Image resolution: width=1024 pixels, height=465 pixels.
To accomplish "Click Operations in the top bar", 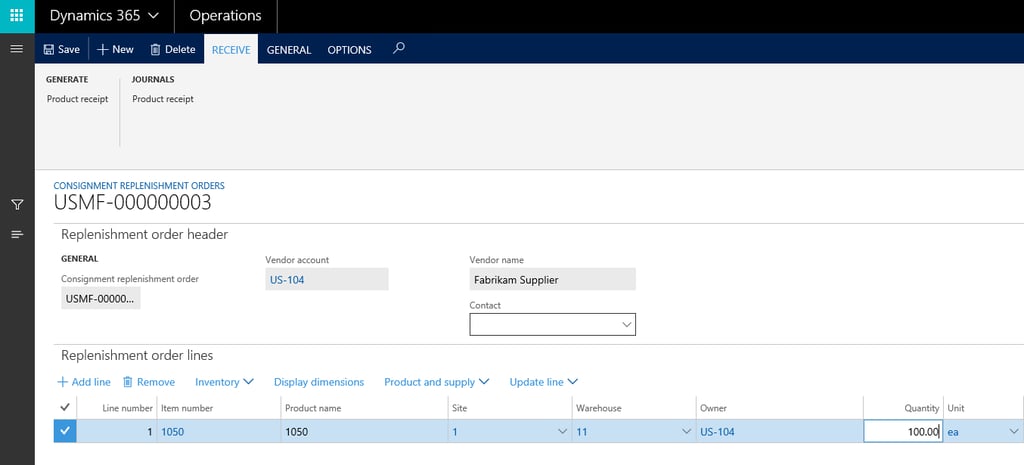I will click(225, 16).
